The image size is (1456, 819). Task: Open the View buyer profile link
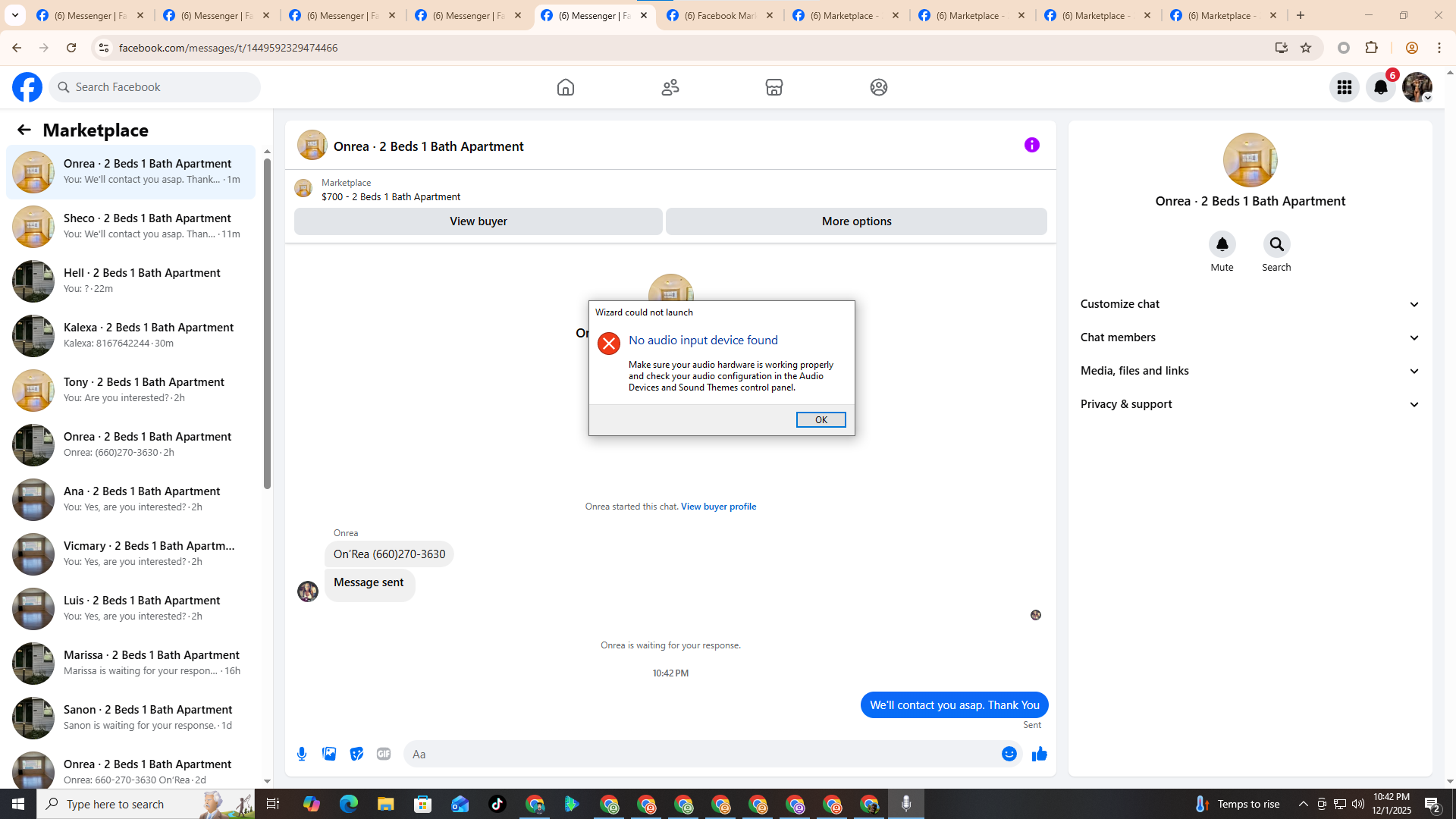(x=718, y=507)
